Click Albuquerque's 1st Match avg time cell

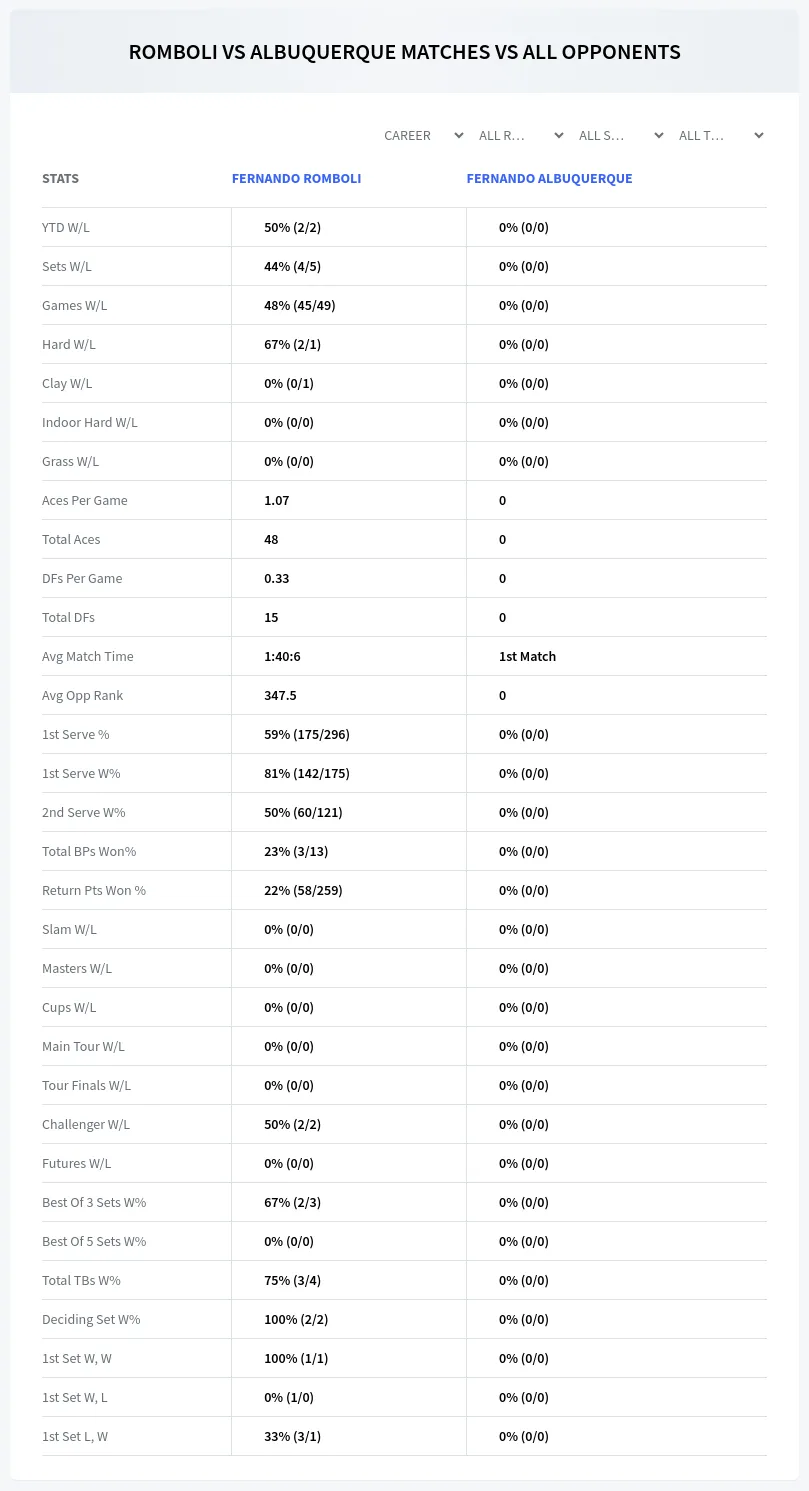click(x=527, y=656)
